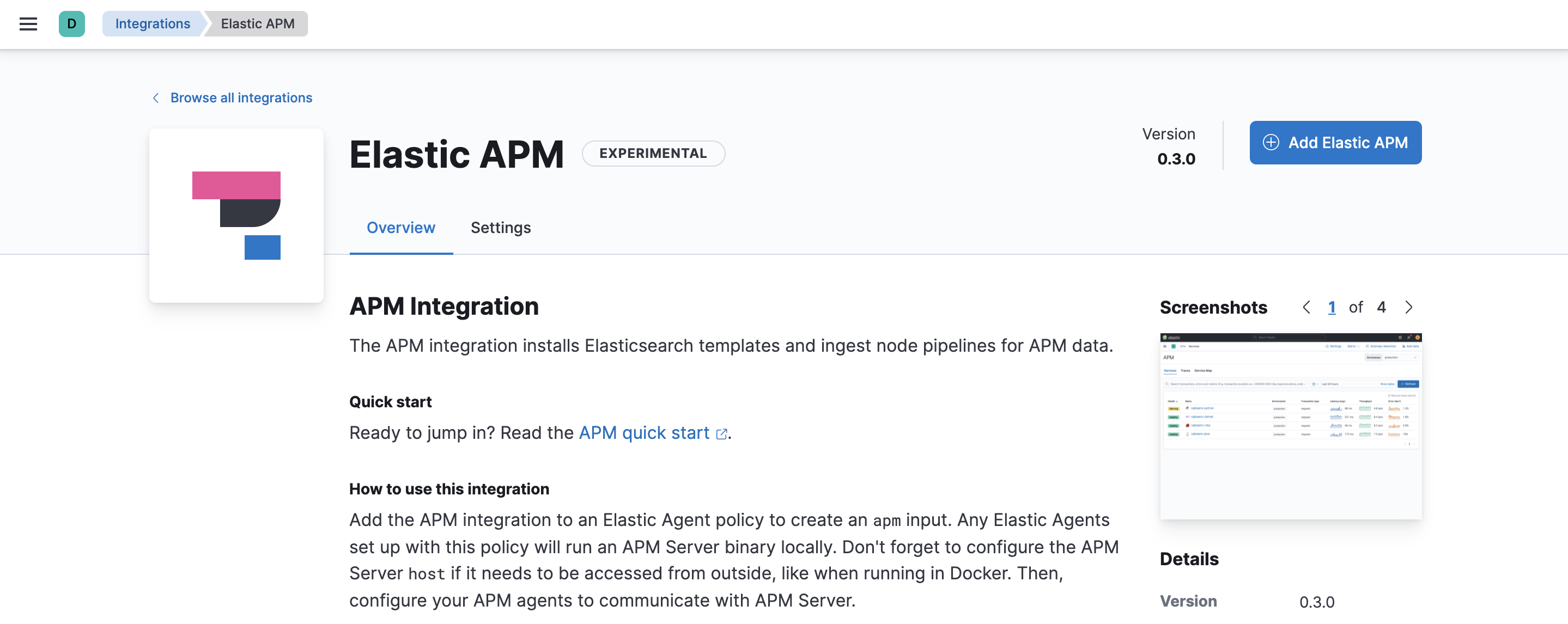Click the EXPERIMENTAL badge toggle
The image size is (1568, 624).
[x=653, y=153]
